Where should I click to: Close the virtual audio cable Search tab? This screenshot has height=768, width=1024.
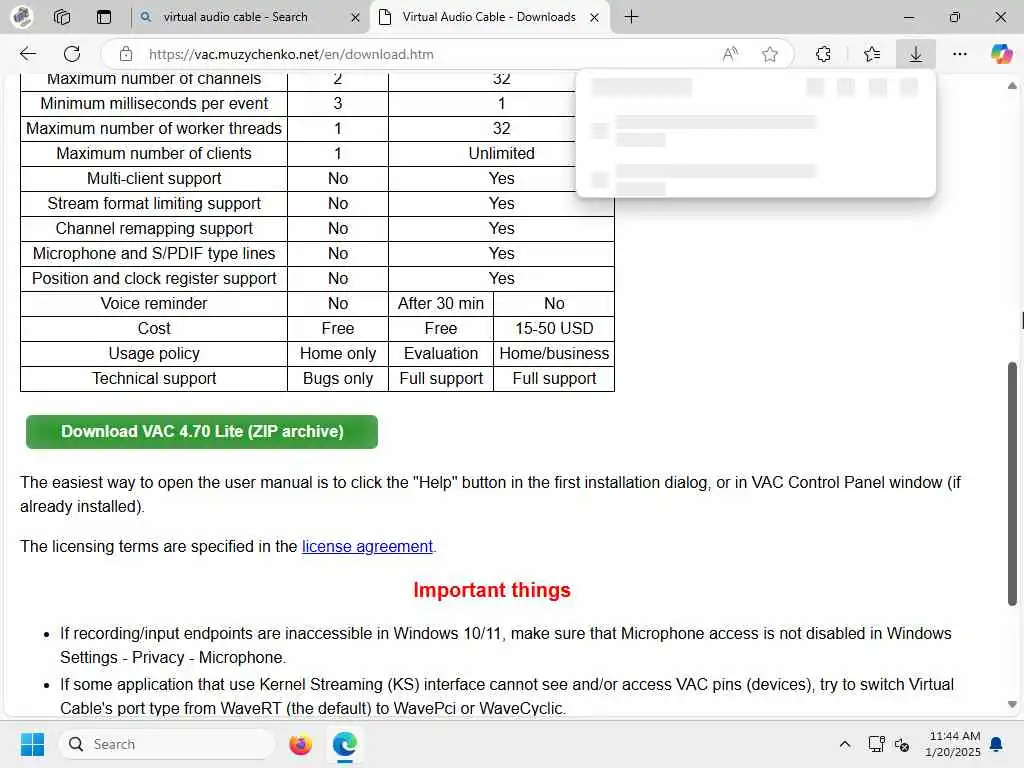click(355, 18)
